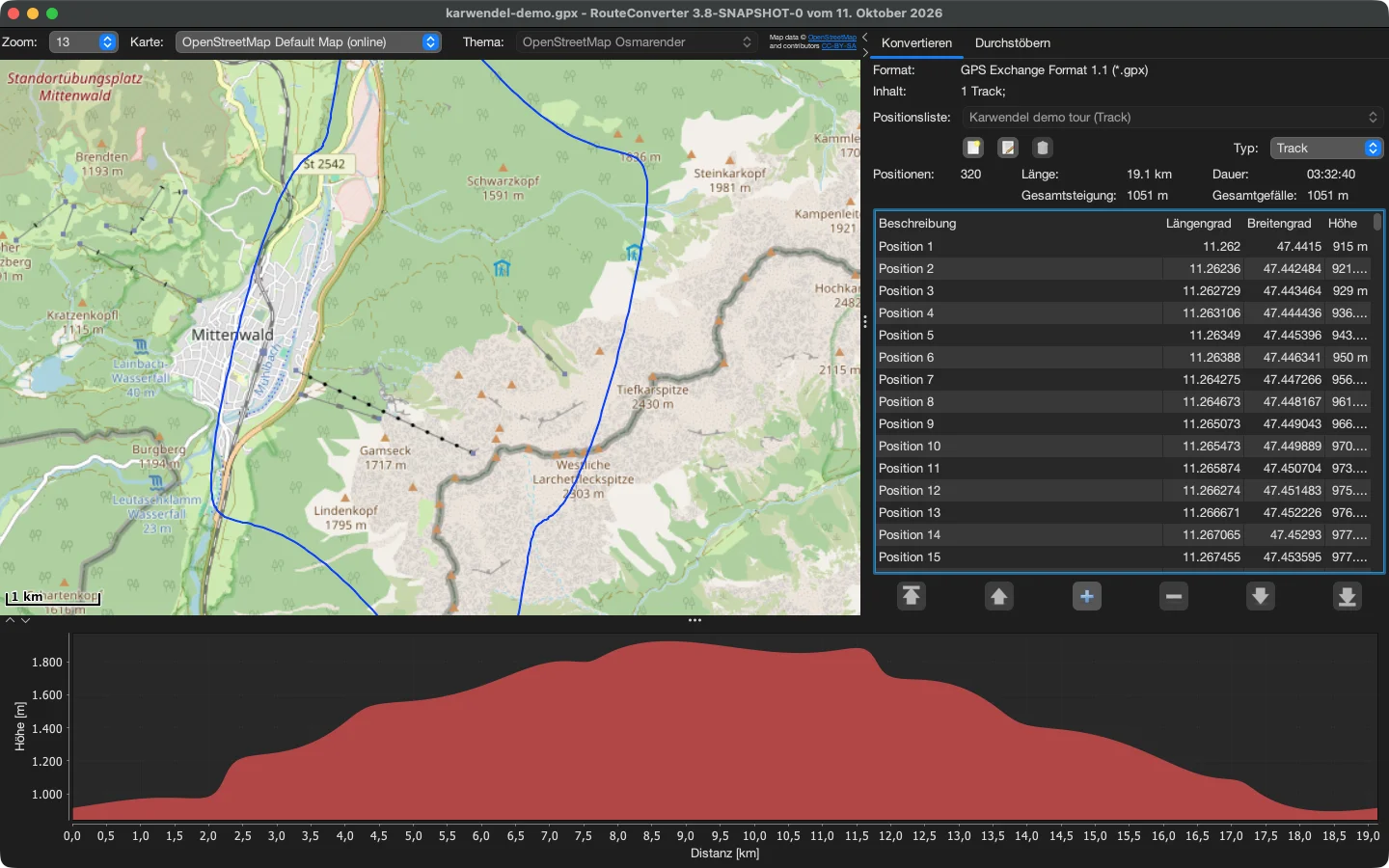This screenshot has height=868, width=1389.
Task: Click the Mittenwald town label on map
Action: 232,335
